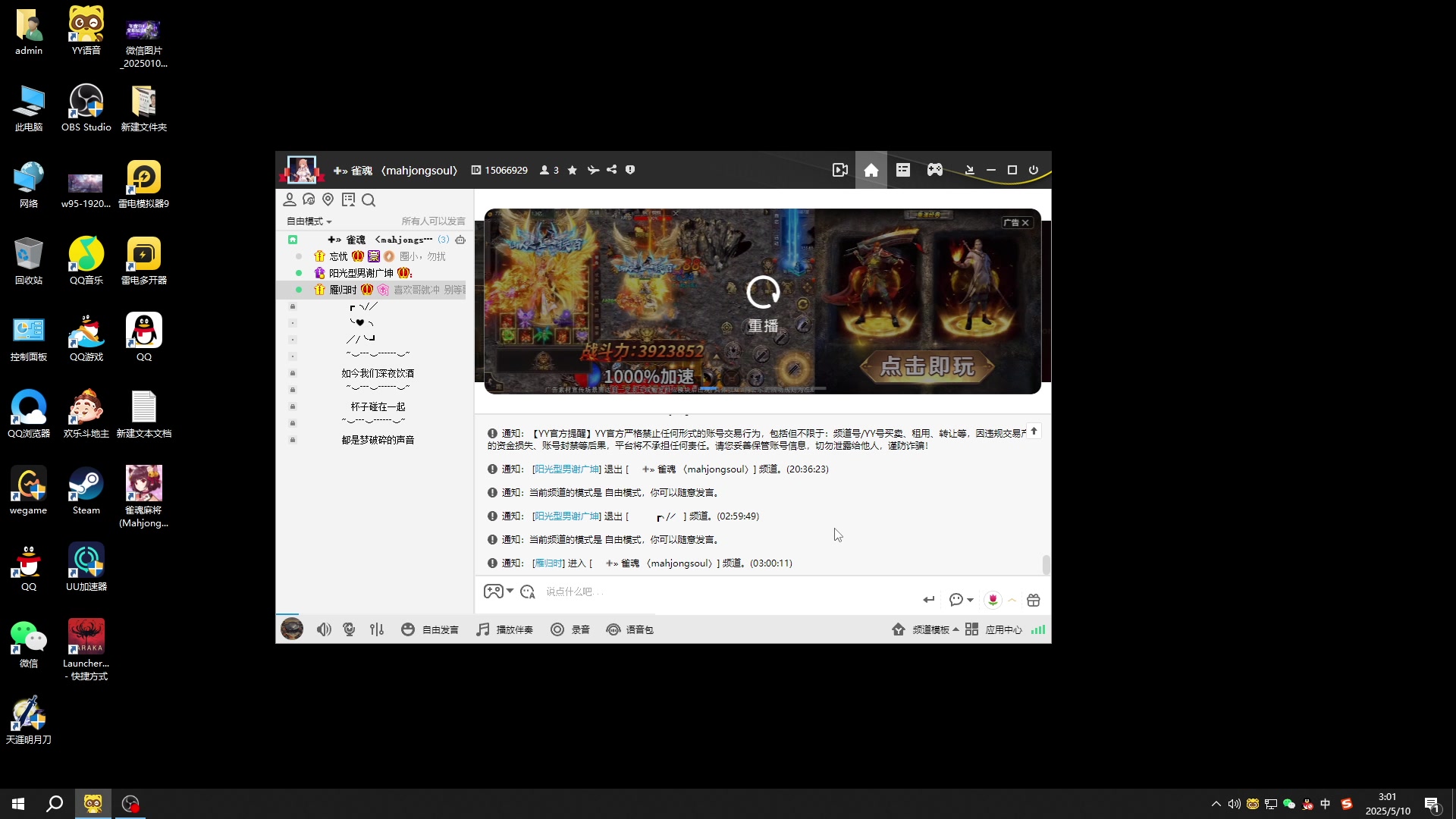Open sub-channel 都是梦破碎的声音
This screenshot has height=819, width=1456.
coord(378,440)
